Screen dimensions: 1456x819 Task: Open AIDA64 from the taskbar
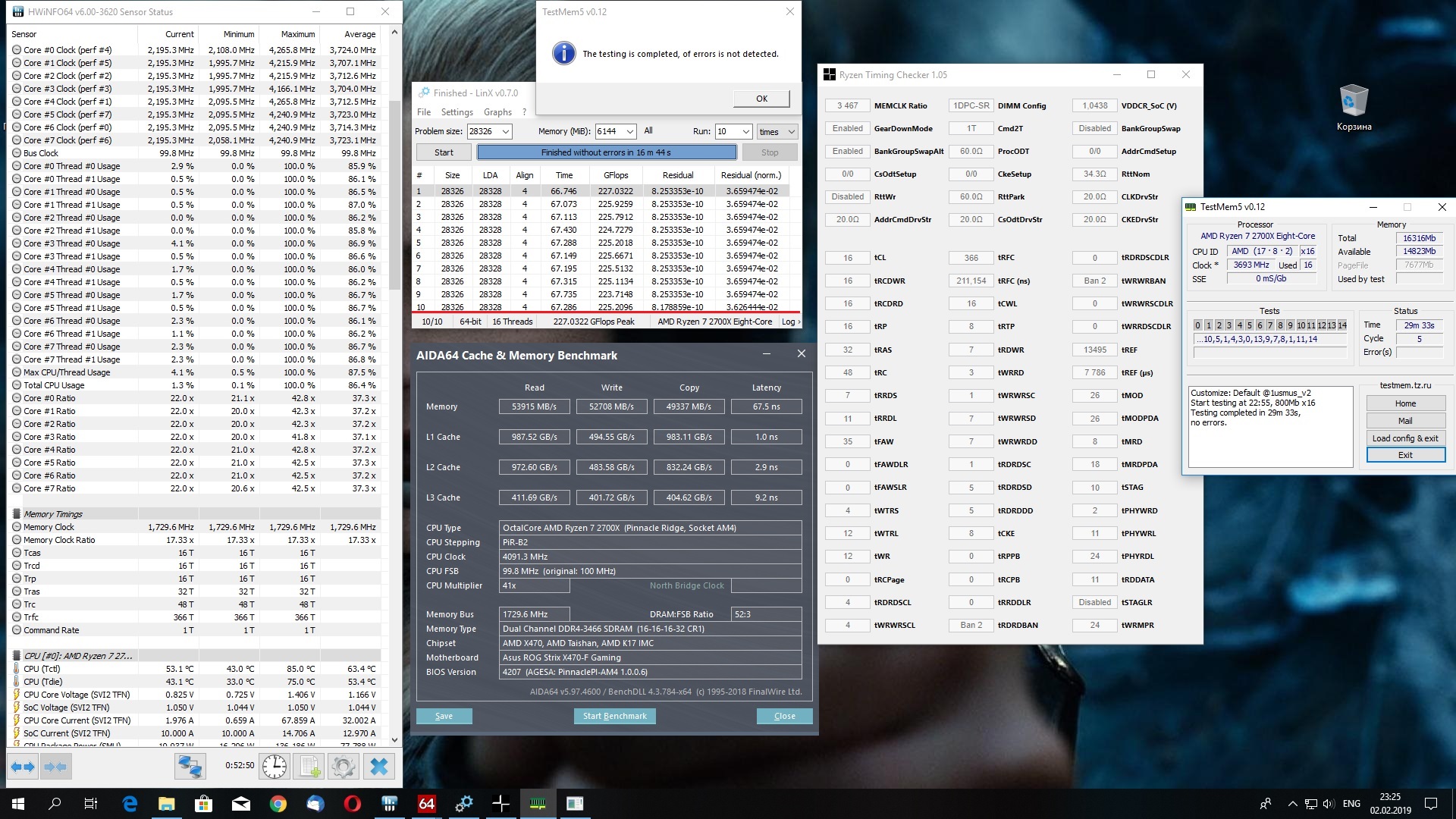[x=426, y=804]
